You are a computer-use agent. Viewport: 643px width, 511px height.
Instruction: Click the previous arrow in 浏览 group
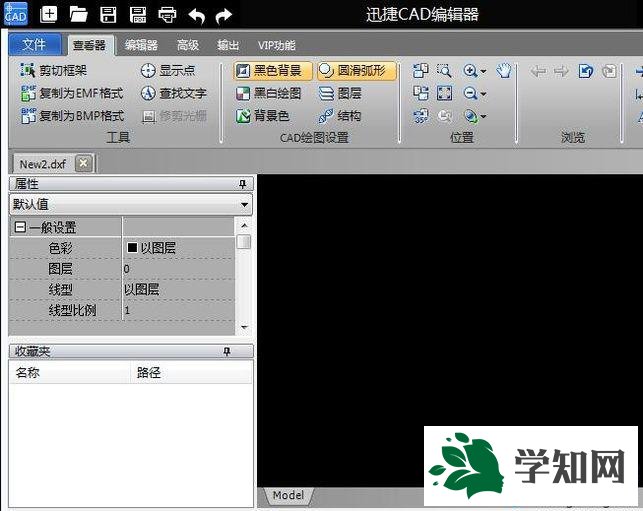[538, 71]
